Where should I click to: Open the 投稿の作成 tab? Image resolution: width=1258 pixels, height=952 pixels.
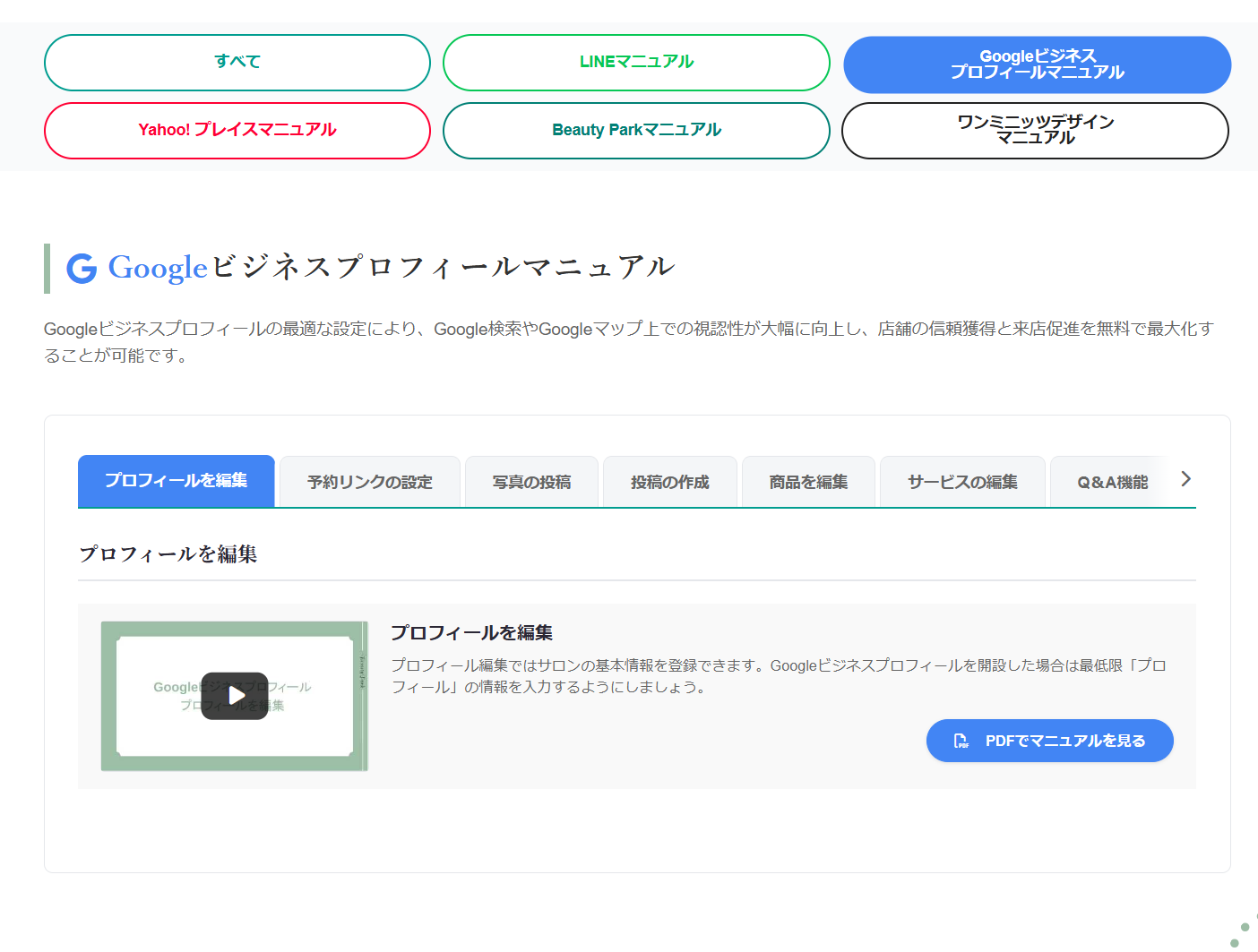(x=670, y=482)
